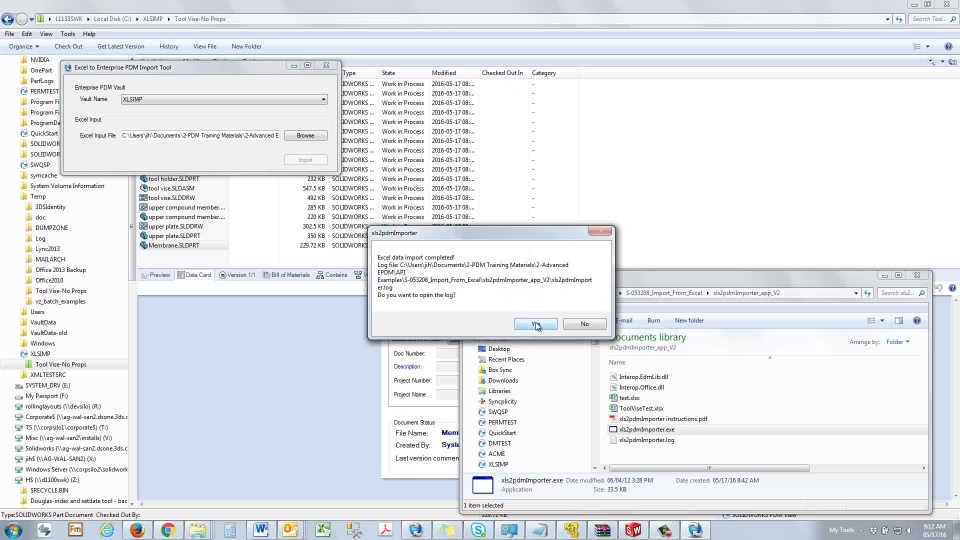Click Burn in the Documents library toolbar

[654, 320]
